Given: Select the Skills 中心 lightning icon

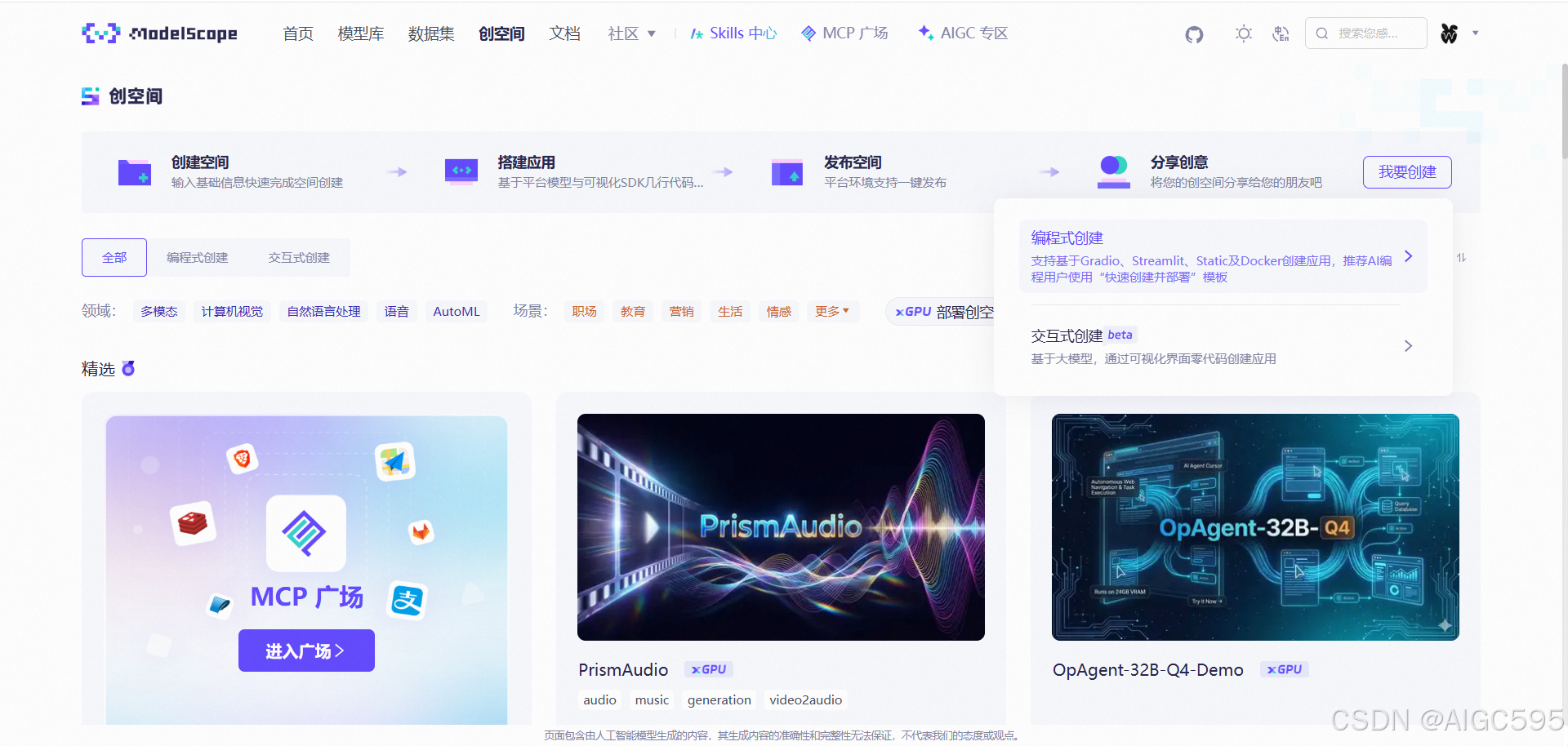Looking at the screenshot, I should [x=697, y=33].
